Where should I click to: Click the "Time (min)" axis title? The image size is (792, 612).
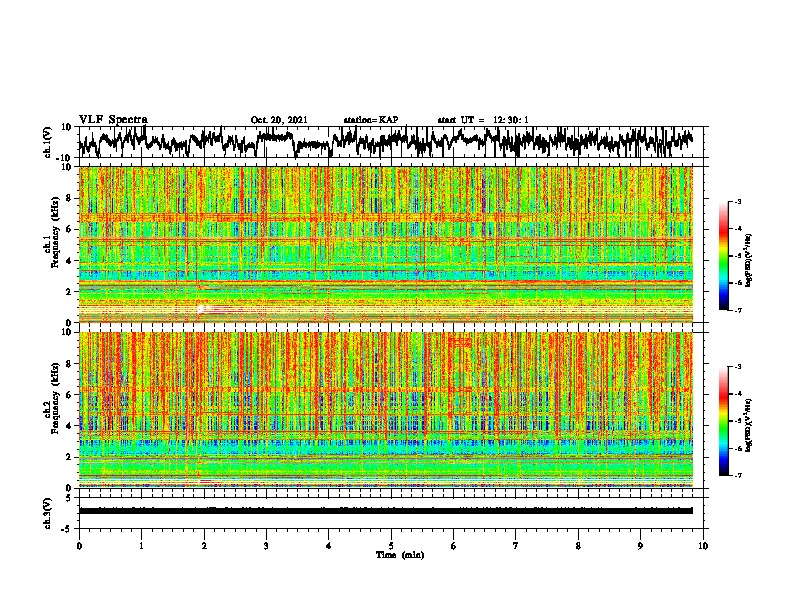[400, 555]
